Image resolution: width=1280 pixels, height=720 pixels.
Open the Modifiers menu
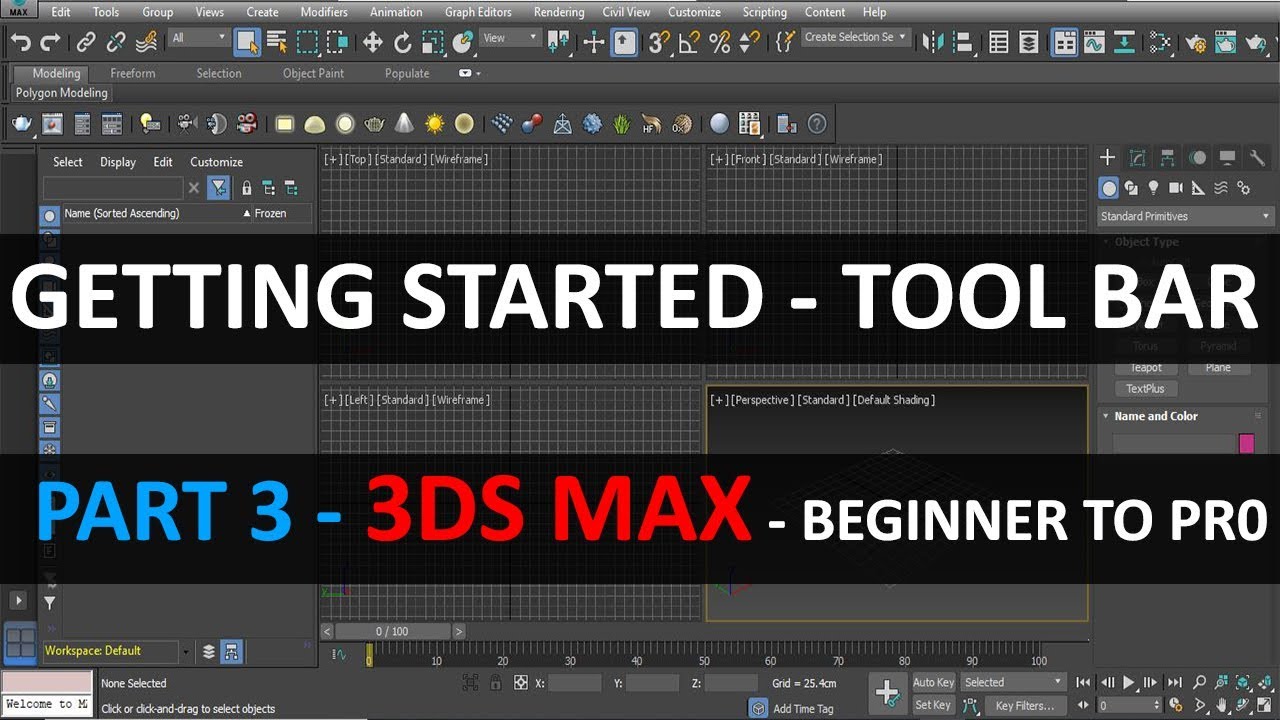click(324, 12)
